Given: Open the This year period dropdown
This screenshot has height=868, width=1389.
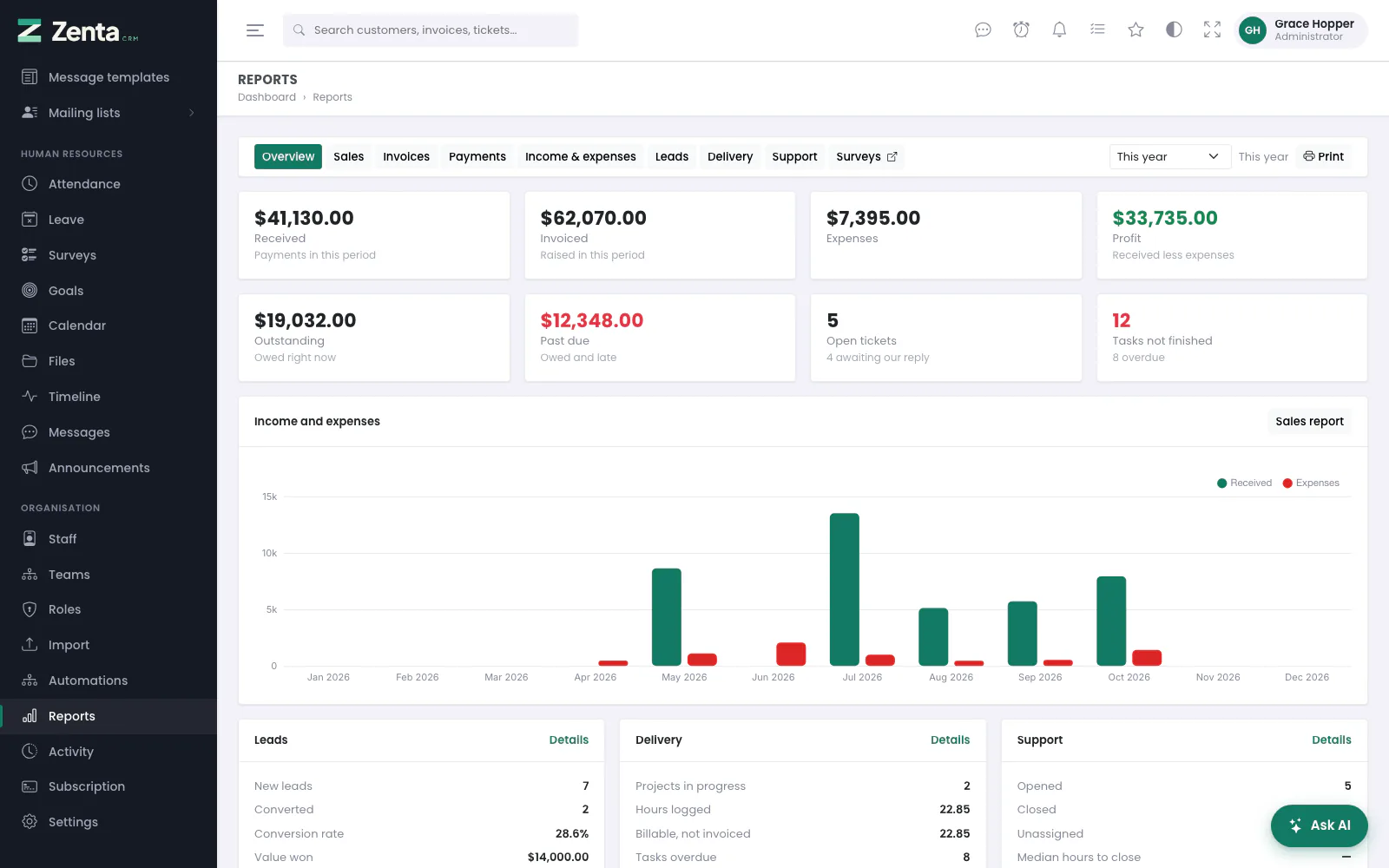Looking at the screenshot, I should (x=1169, y=156).
